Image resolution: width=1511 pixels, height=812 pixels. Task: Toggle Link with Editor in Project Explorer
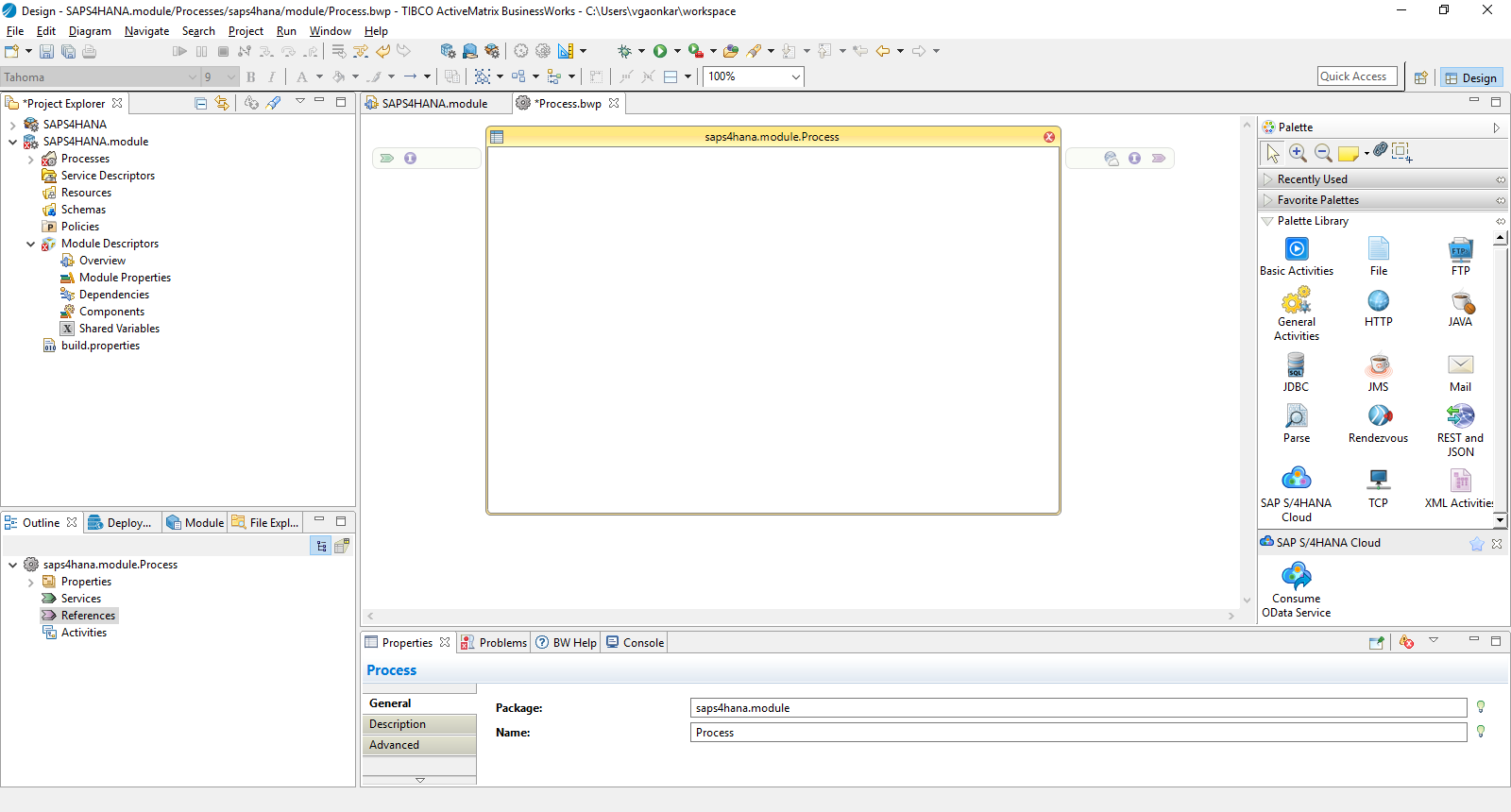tap(222, 103)
